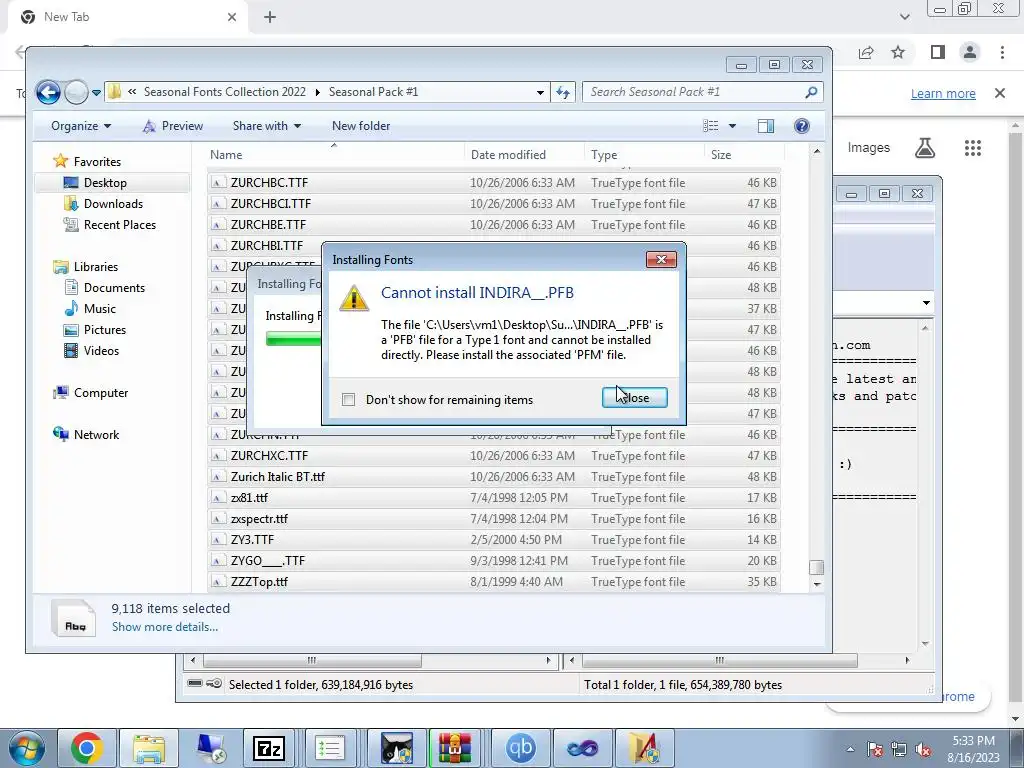Click the font installation progress bar
The height and width of the screenshot is (768, 1024).
tap(293, 338)
